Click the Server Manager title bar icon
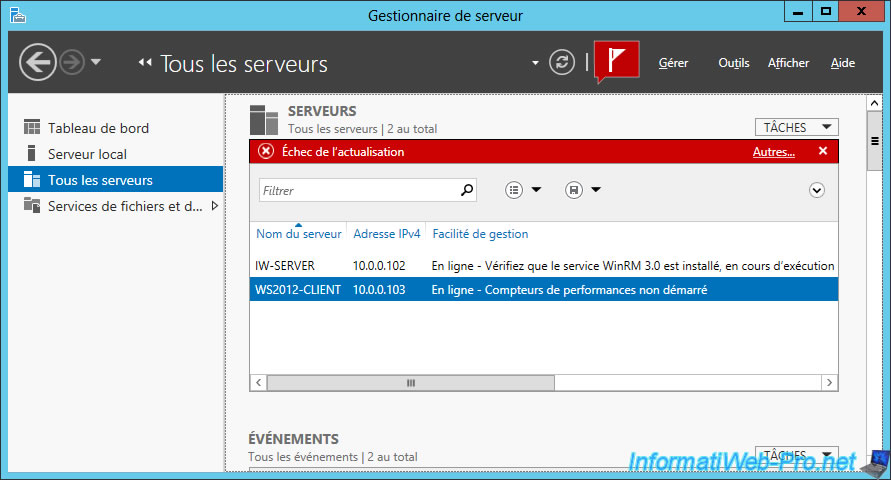 (x=18, y=15)
